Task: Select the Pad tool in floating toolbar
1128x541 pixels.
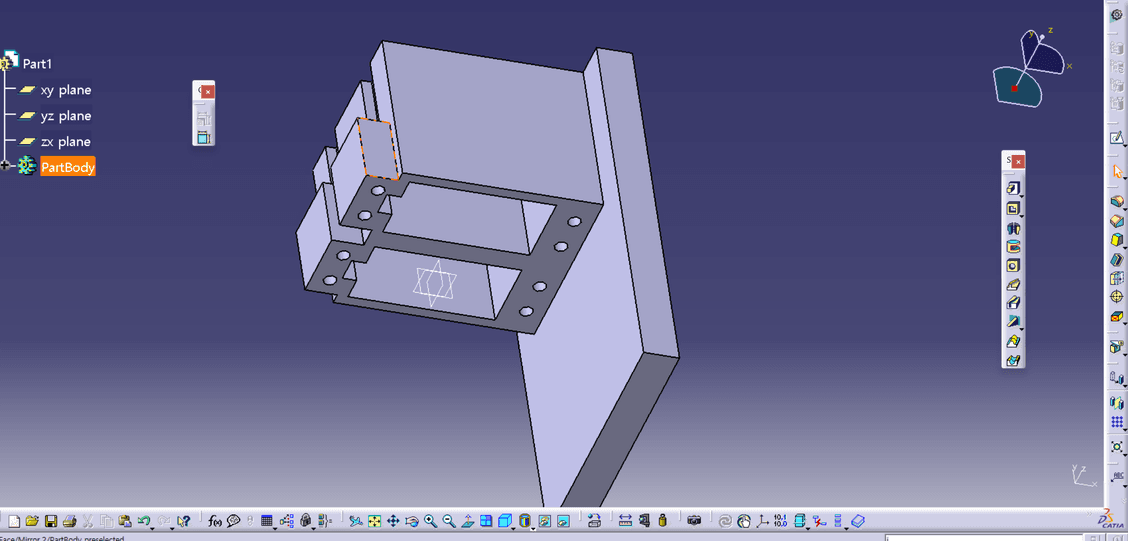Action: tap(1012, 188)
